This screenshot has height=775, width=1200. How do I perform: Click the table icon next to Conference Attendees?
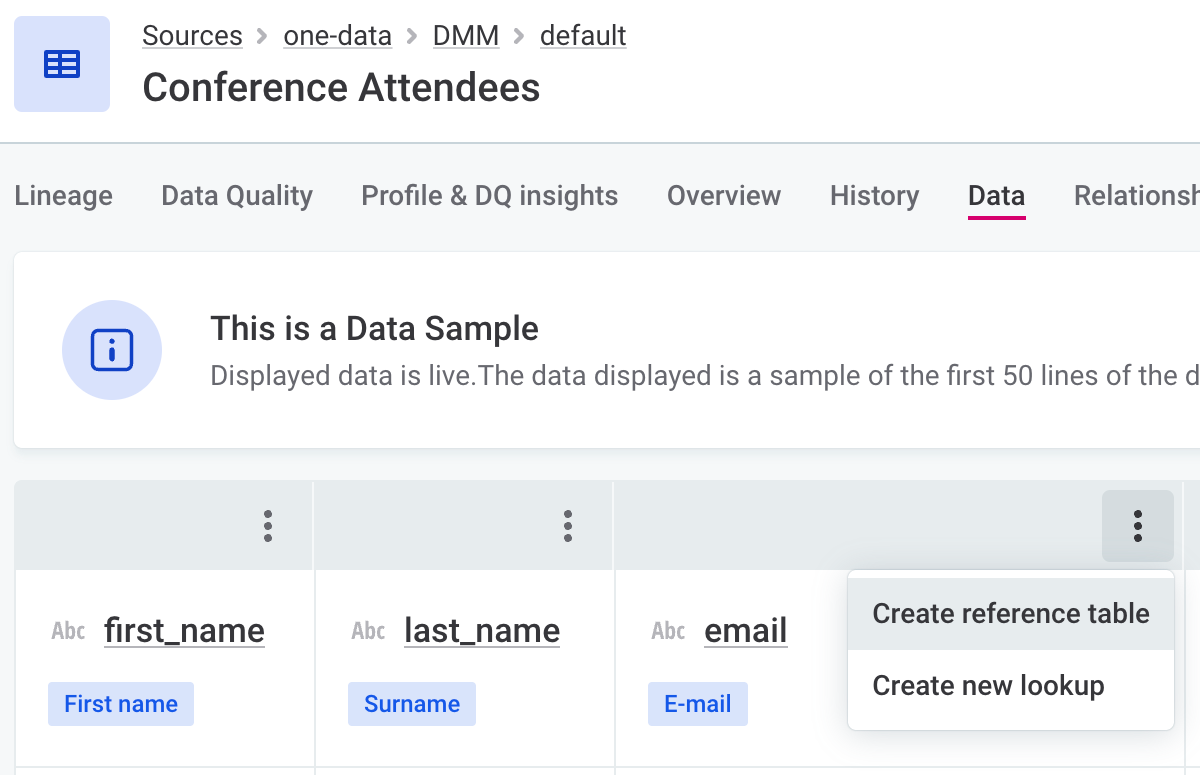62,63
